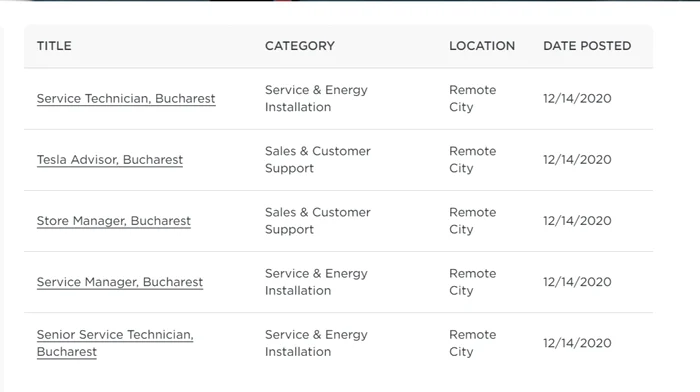Click the CATEGORY column header

(300, 46)
